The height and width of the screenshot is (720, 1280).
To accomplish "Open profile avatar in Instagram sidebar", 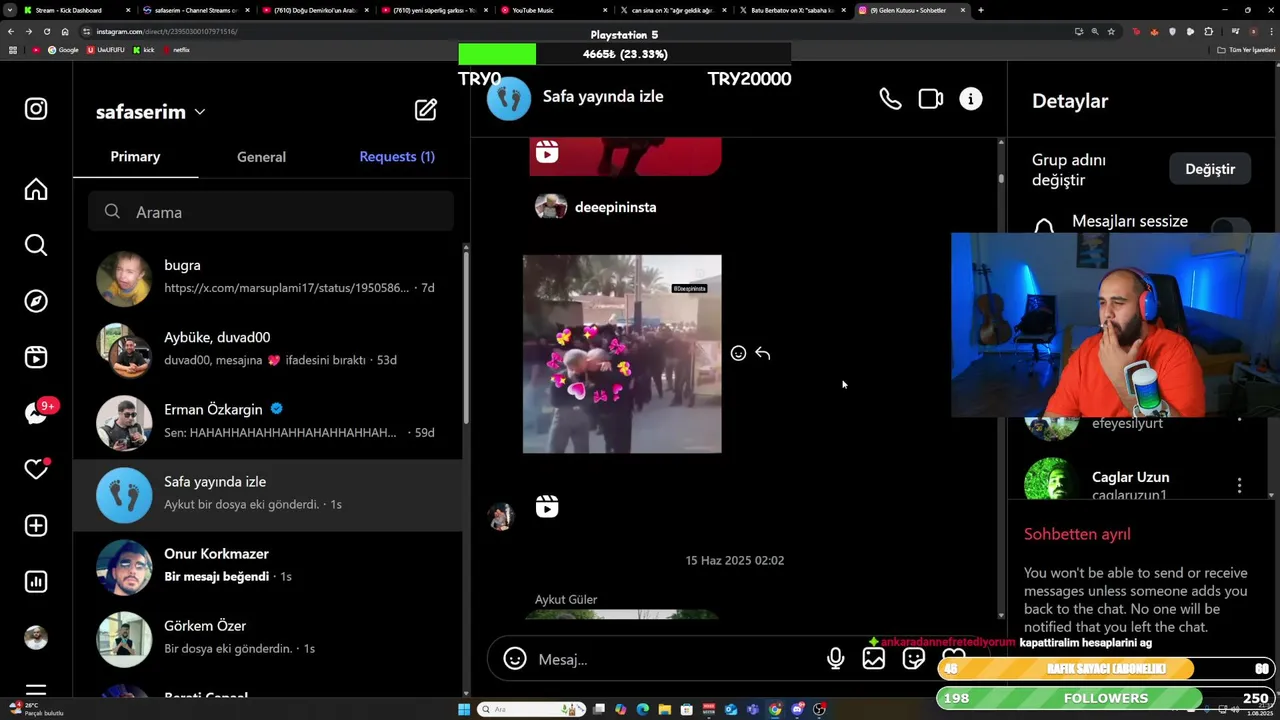I will click(x=36, y=638).
